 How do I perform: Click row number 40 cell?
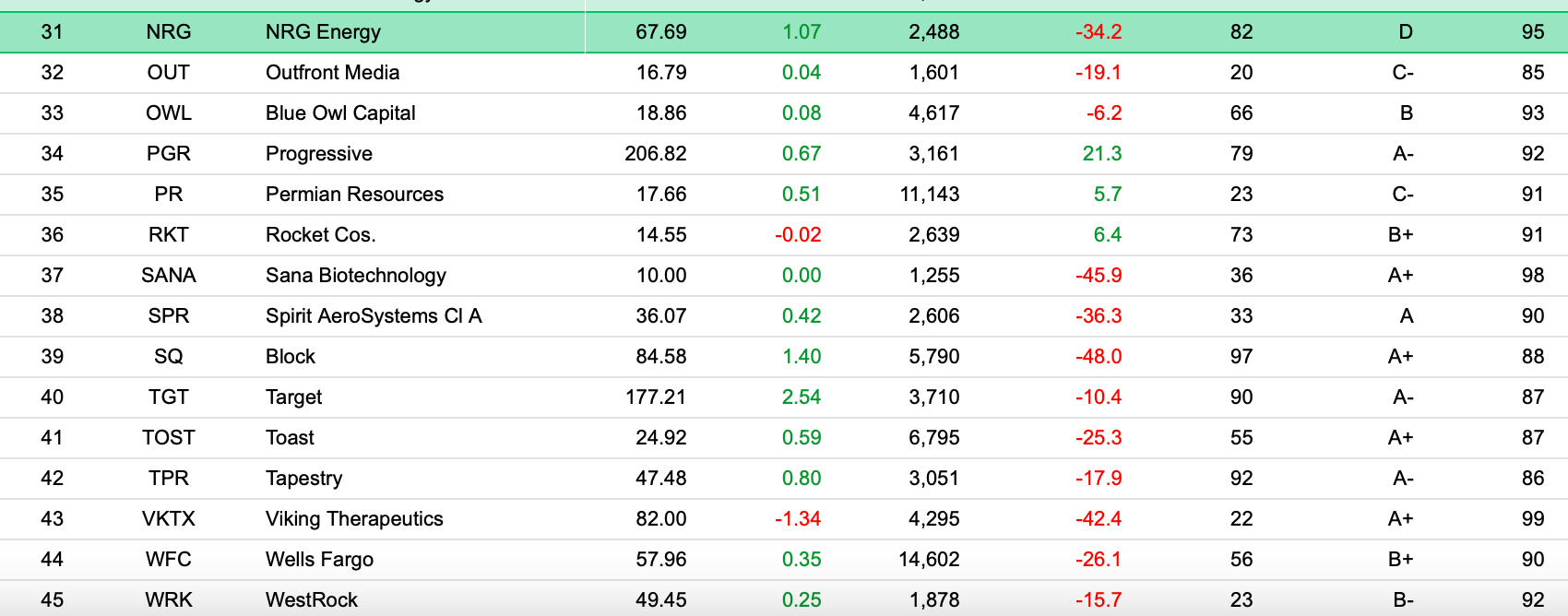(53, 397)
